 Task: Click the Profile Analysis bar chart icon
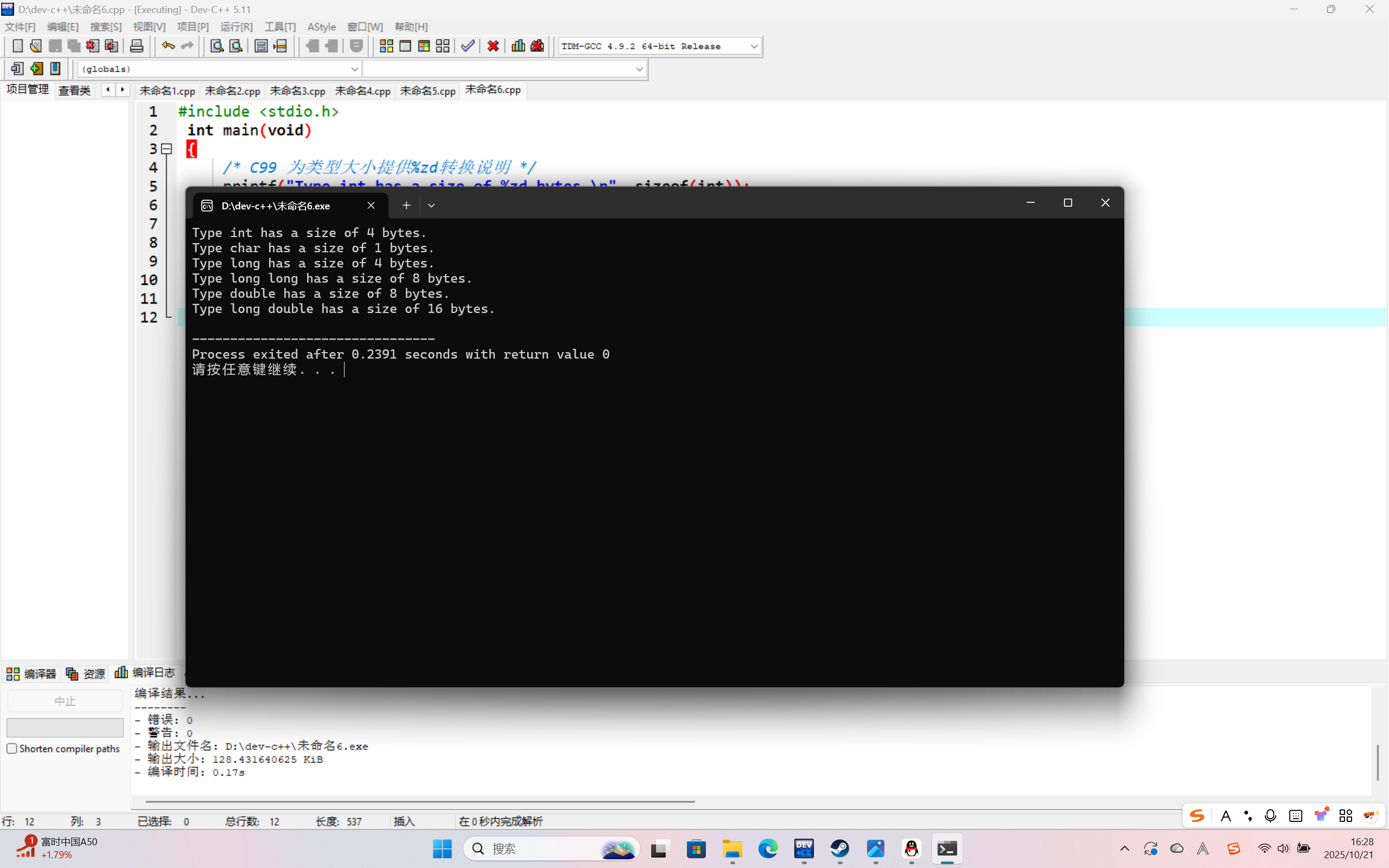[x=518, y=46]
